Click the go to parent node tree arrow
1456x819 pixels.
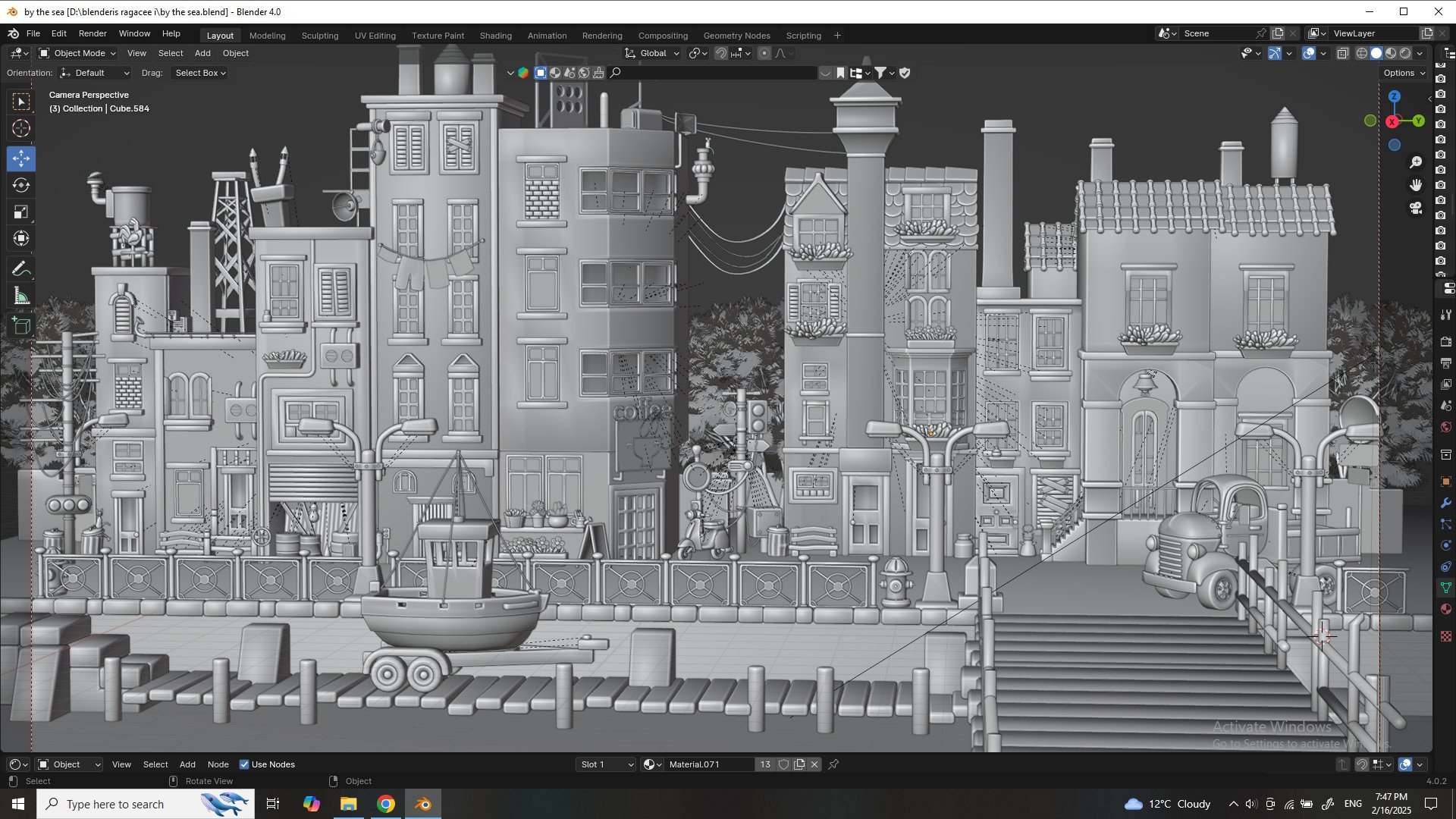1343,764
